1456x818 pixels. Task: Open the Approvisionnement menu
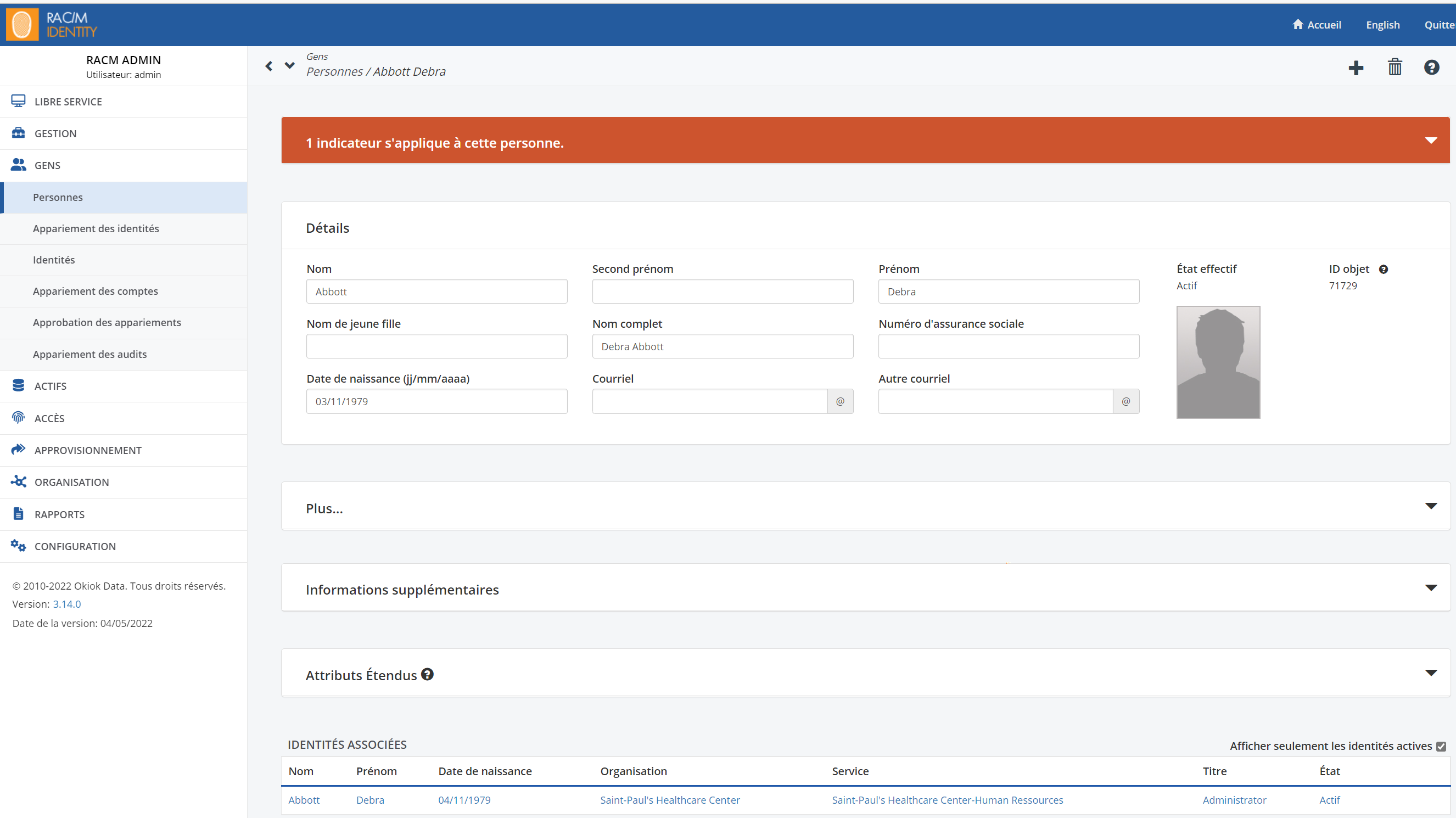pos(123,451)
